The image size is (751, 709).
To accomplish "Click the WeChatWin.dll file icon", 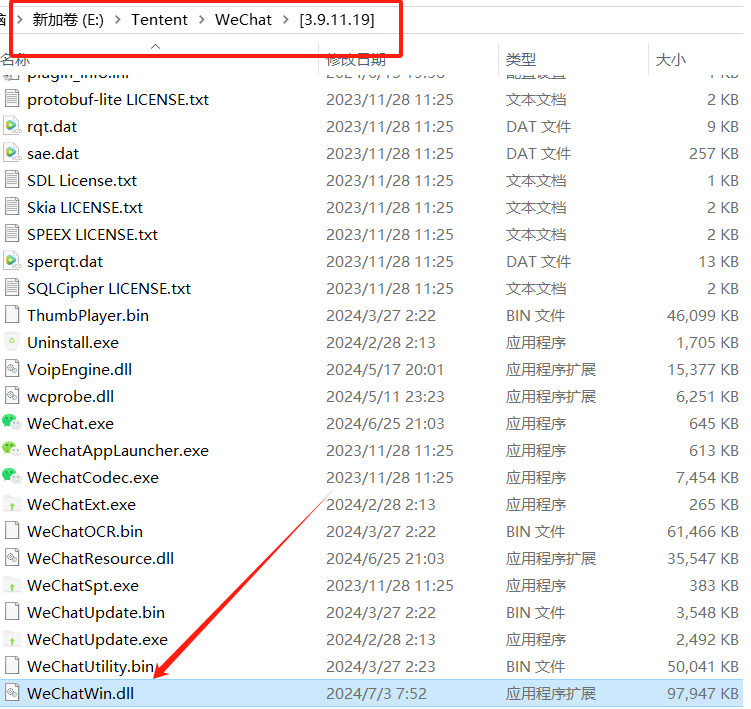I will (x=12, y=692).
